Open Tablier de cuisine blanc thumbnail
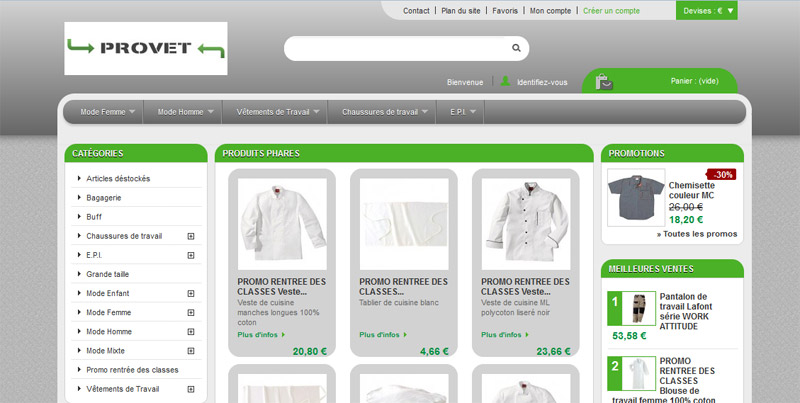800x403 pixels. click(404, 223)
